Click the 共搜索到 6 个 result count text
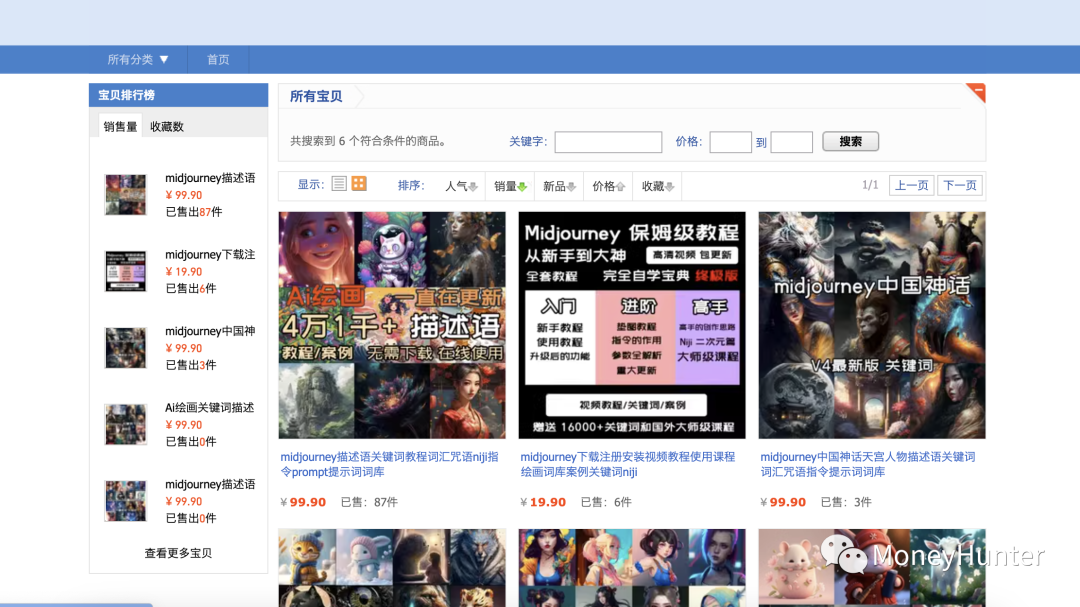This screenshot has width=1080, height=607. coord(368,141)
